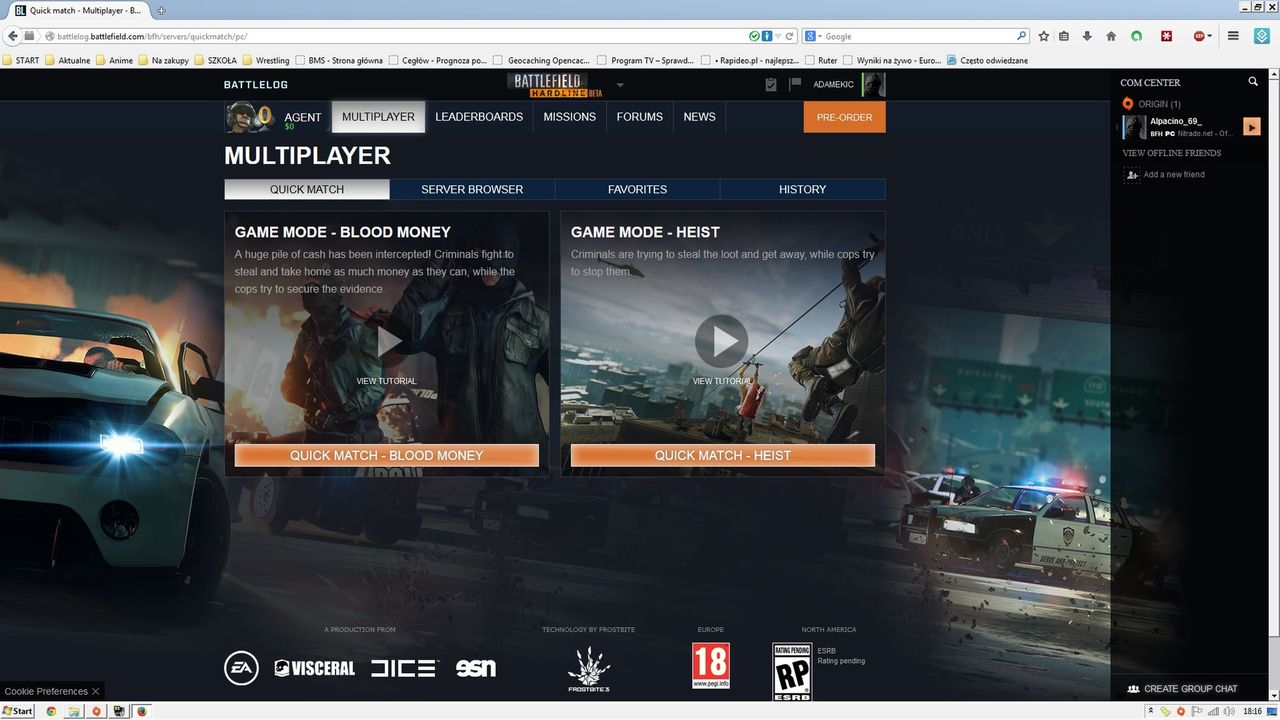1280x720 pixels.
Task: Click the Adblock Plus ABP icon
Action: [x=1199, y=36]
